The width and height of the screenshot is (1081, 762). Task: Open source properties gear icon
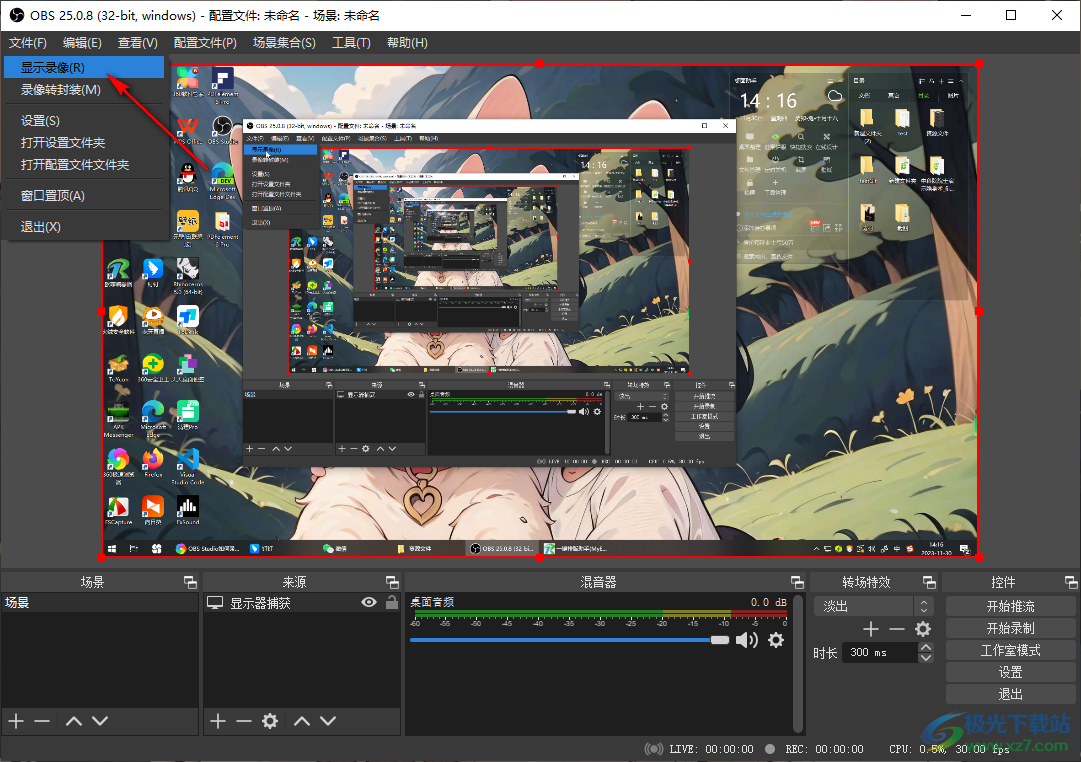270,721
